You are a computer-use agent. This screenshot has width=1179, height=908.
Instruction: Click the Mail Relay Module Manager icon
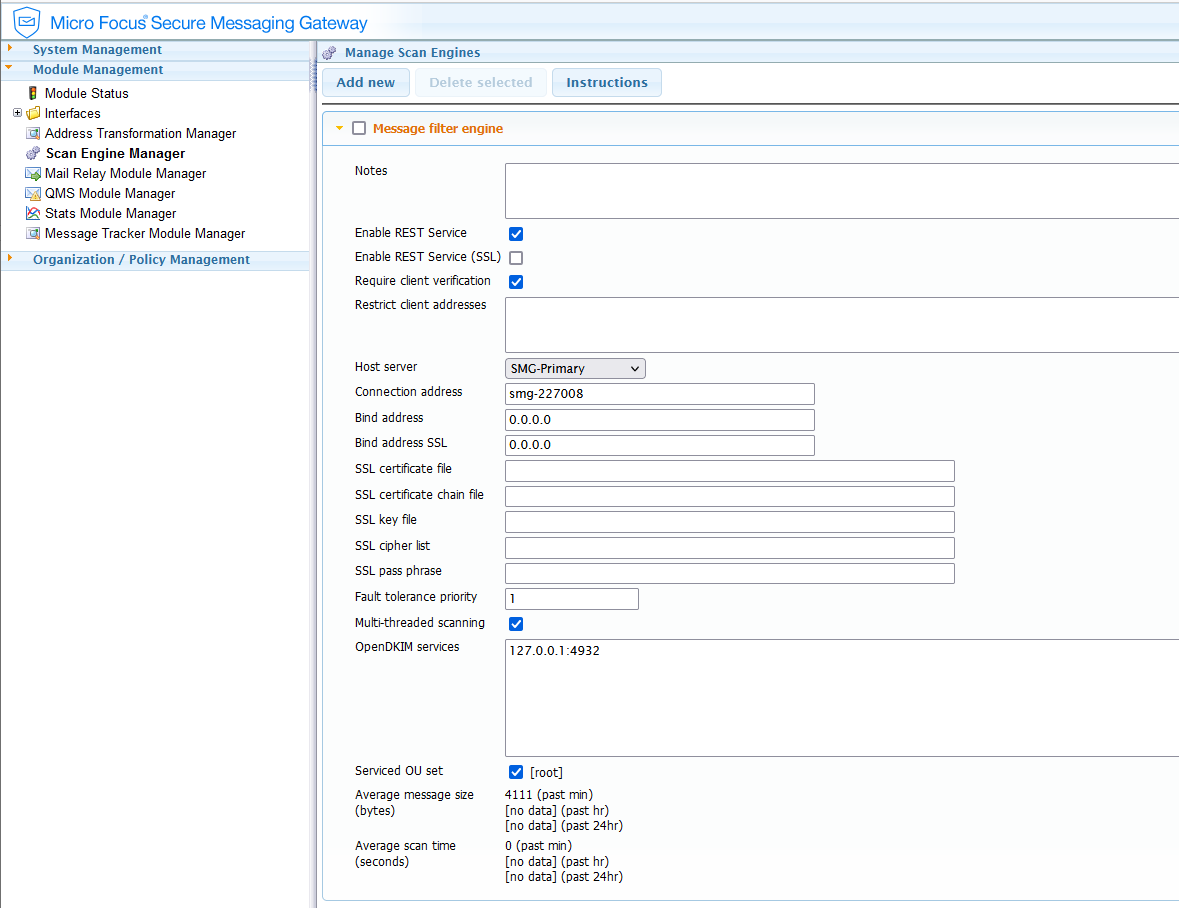33,174
